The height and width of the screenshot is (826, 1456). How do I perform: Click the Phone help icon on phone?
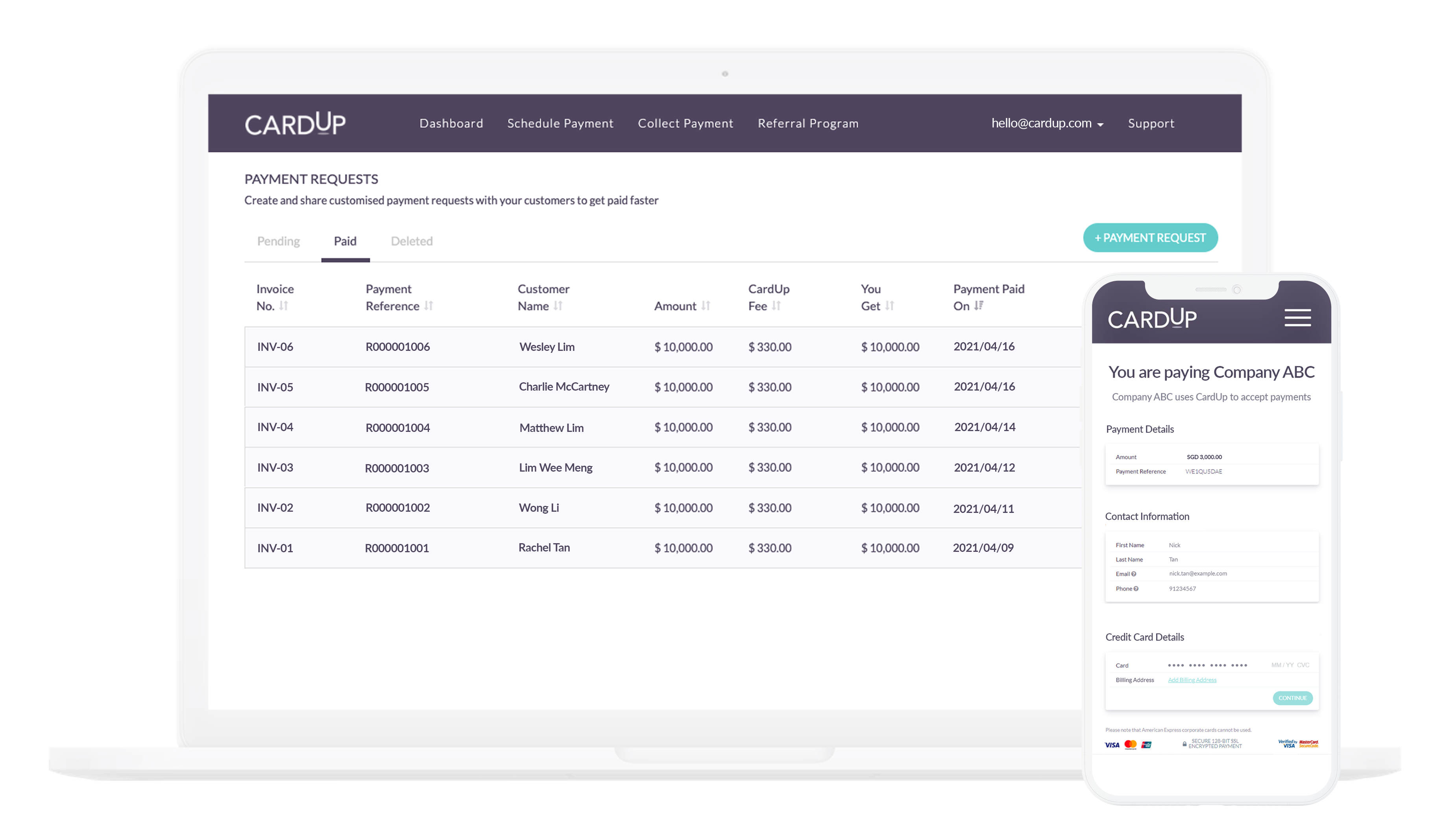pyautogui.click(x=1135, y=588)
